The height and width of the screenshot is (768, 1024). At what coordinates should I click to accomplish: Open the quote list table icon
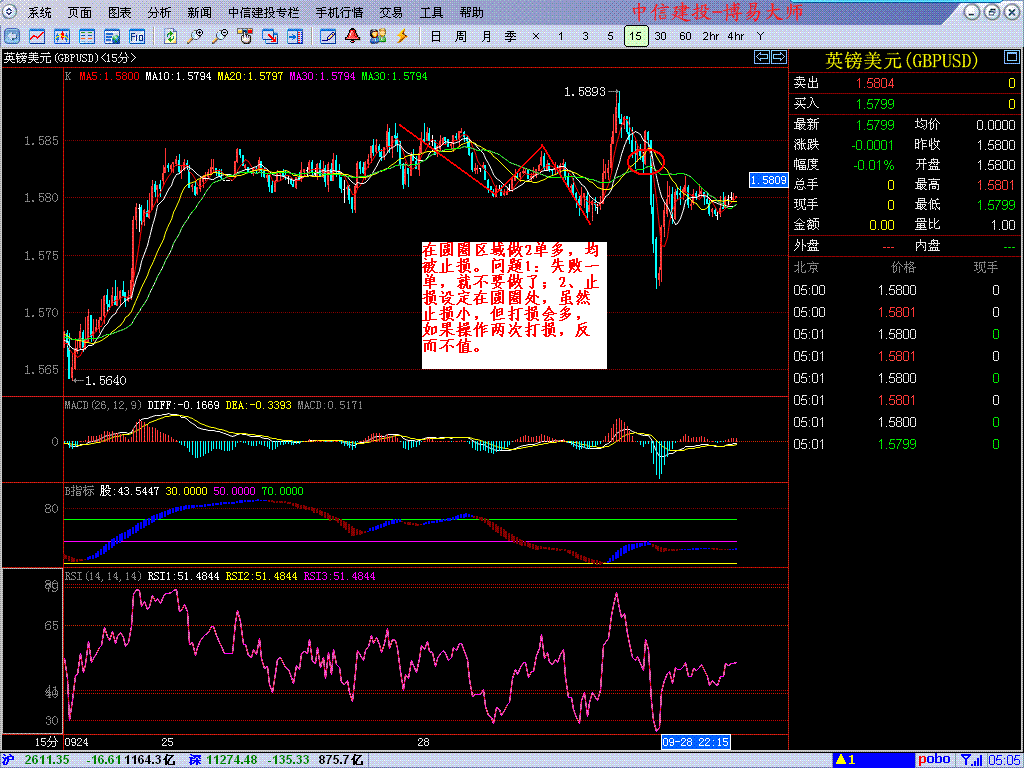click(x=87, y=37)
